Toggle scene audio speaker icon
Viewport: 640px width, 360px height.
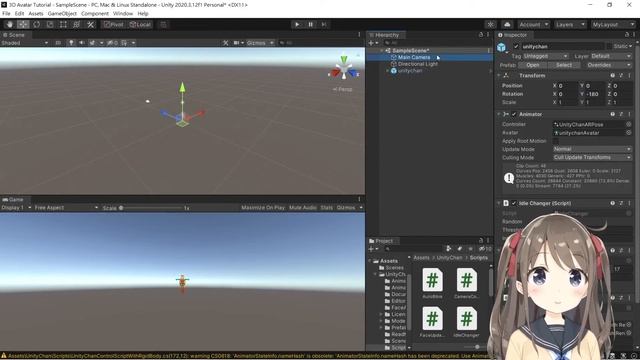[x=82, y=42]
